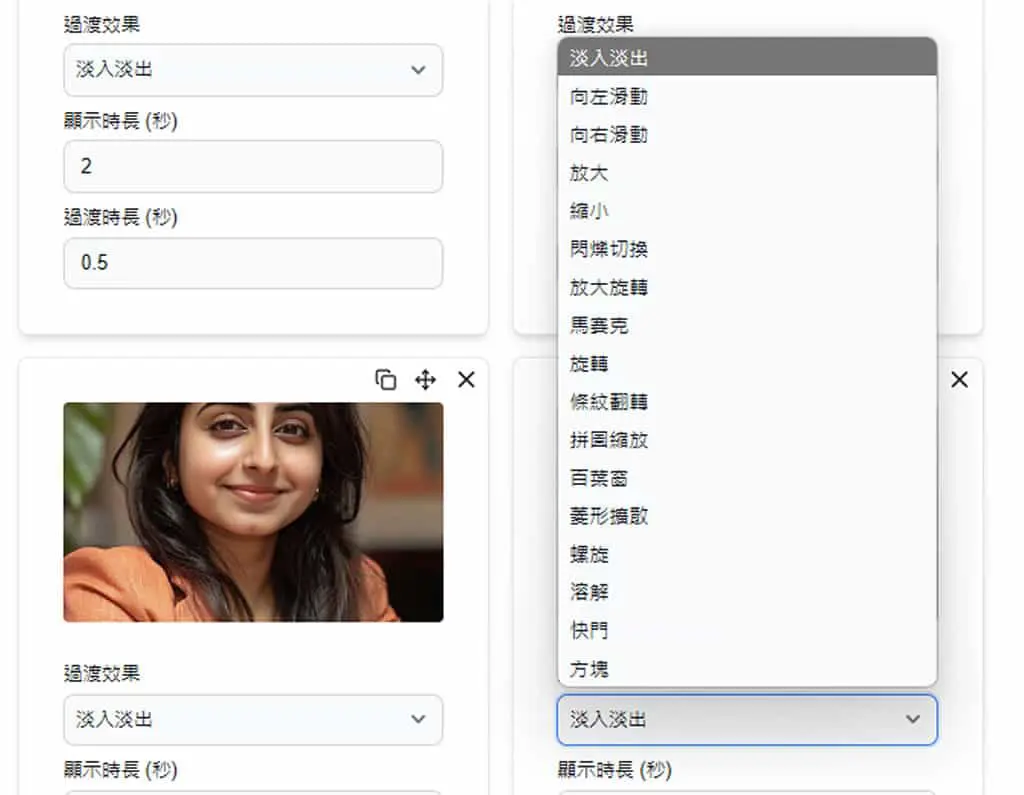Click the 顯示時長 field containing 2
Screen dimensions: 1024x795
point(253,166)
